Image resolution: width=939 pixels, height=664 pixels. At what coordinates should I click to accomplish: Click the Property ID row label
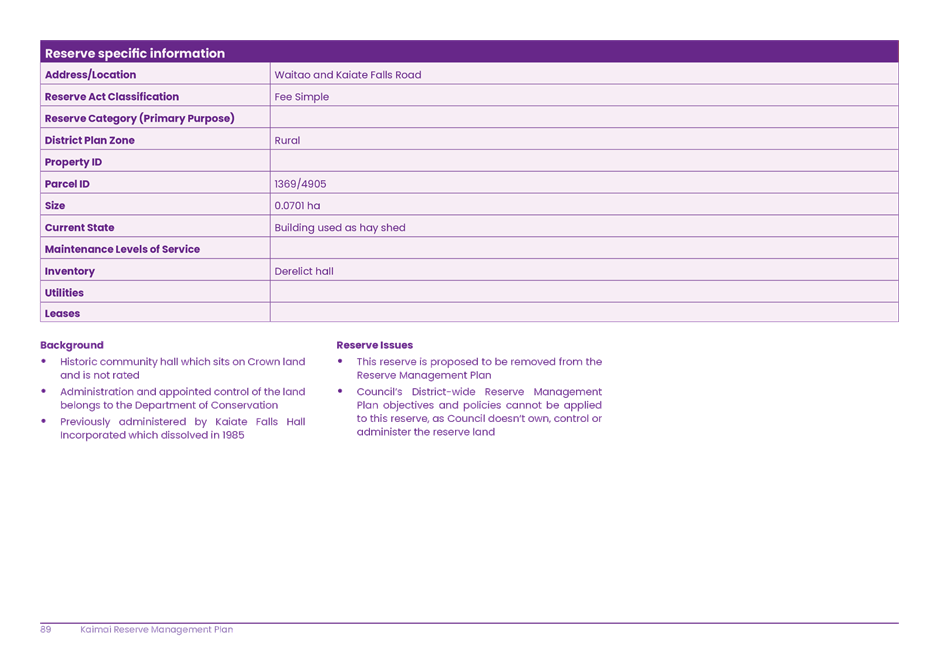click(x=72, y=161)
